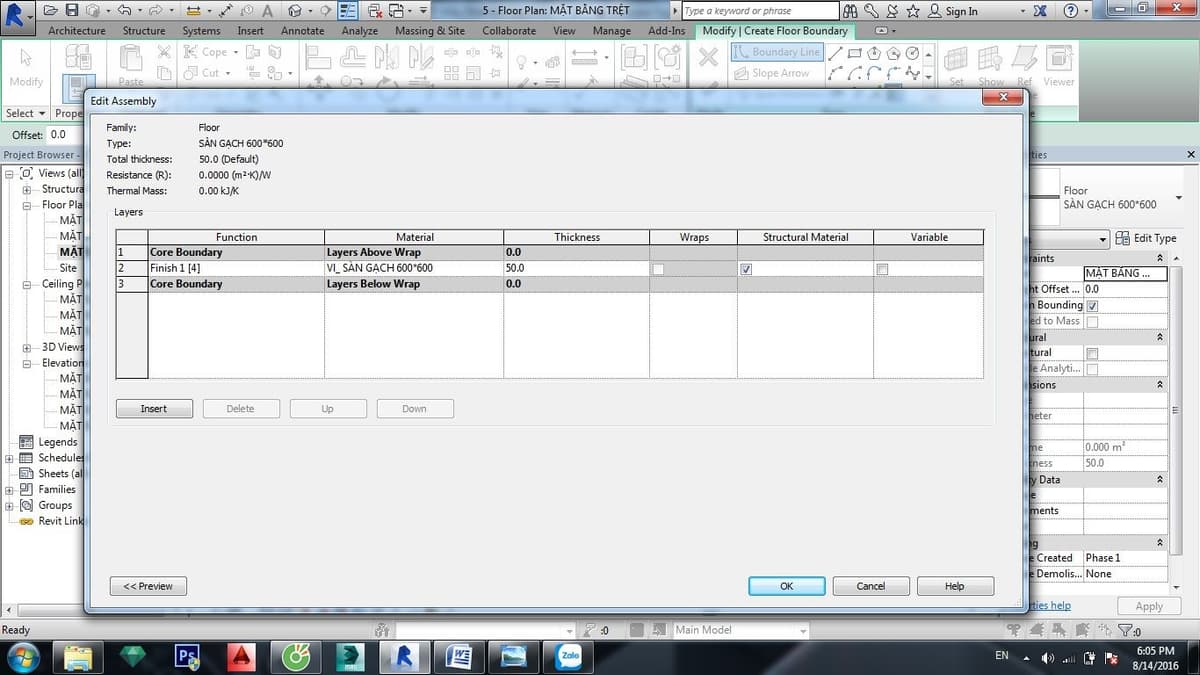This screenshot has width=1200, height=675.
Task: Select the Boundary Line tool
Action: tap(776, 52)
